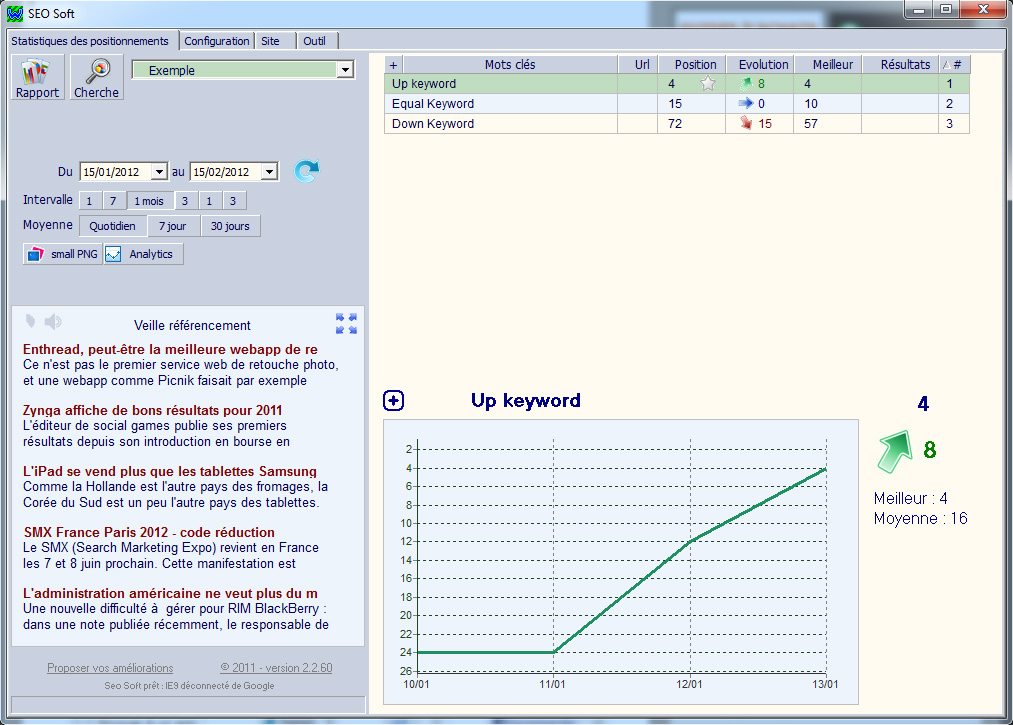The width and height of the screenshot is (1013, 725).
Task: Set Intervalle to 1 mois
Action: 149,201
